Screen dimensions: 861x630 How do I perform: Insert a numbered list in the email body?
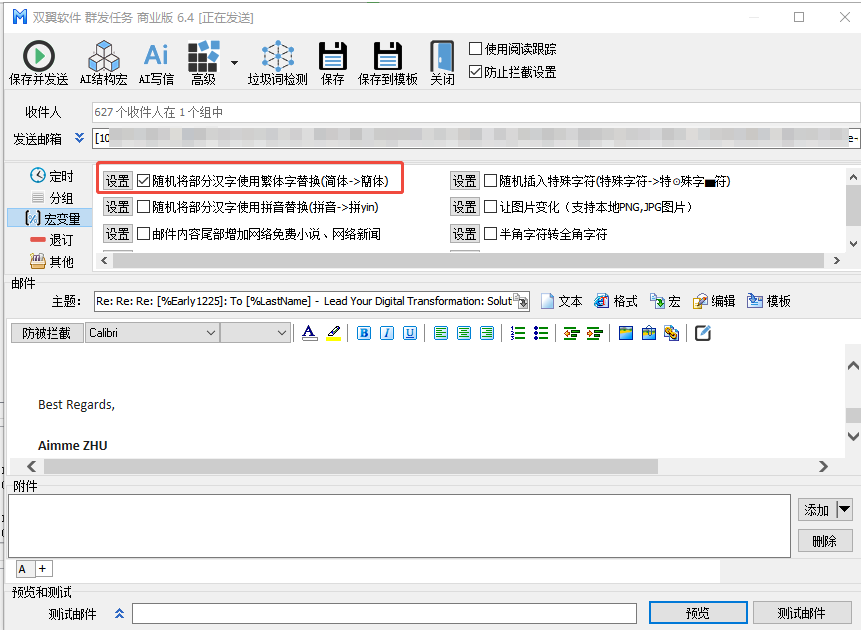coord(519,333)
